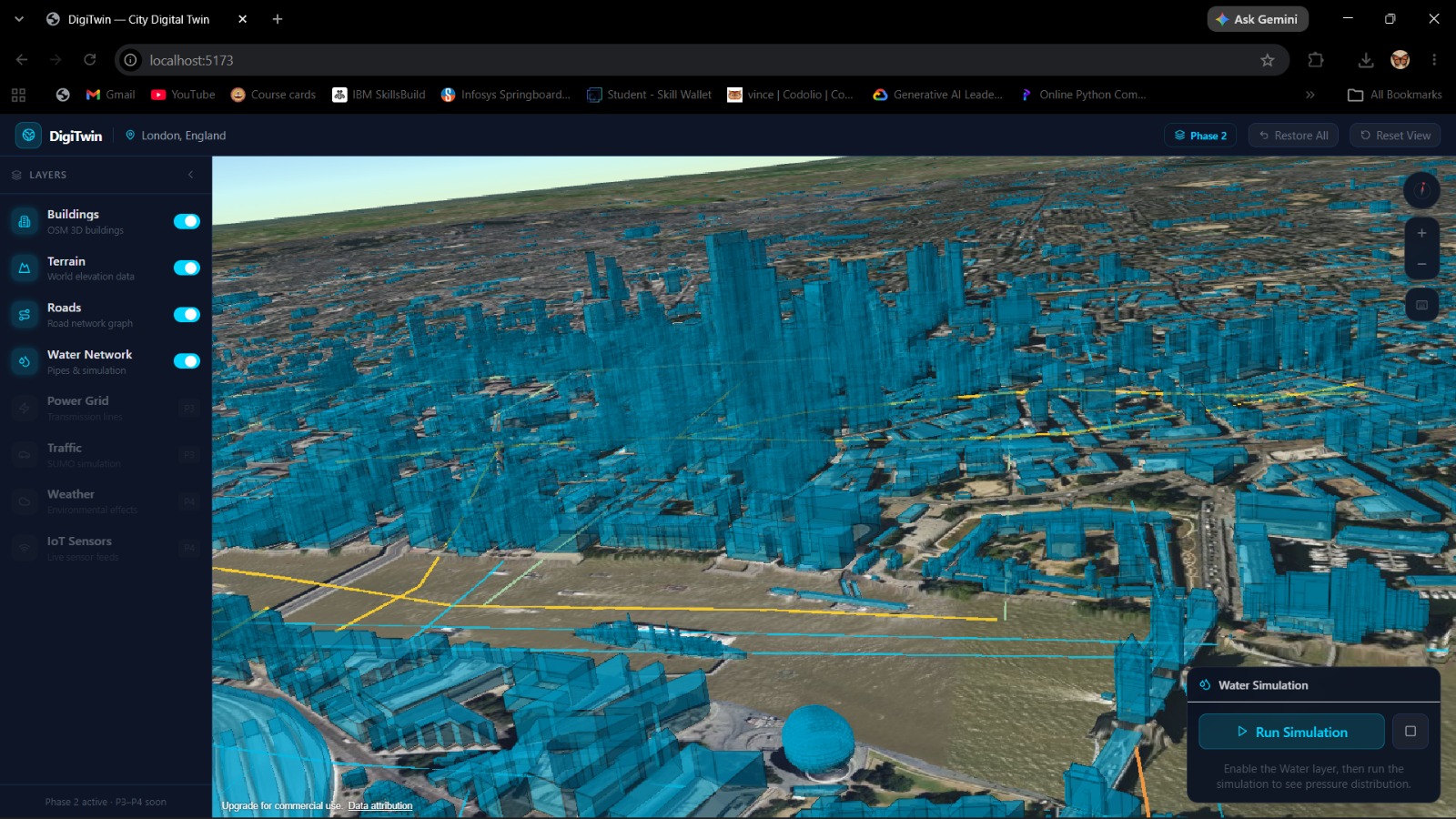Click the Power Grid layer label
Viewport: 1456px width, 819px height.
tap(77, 400)
